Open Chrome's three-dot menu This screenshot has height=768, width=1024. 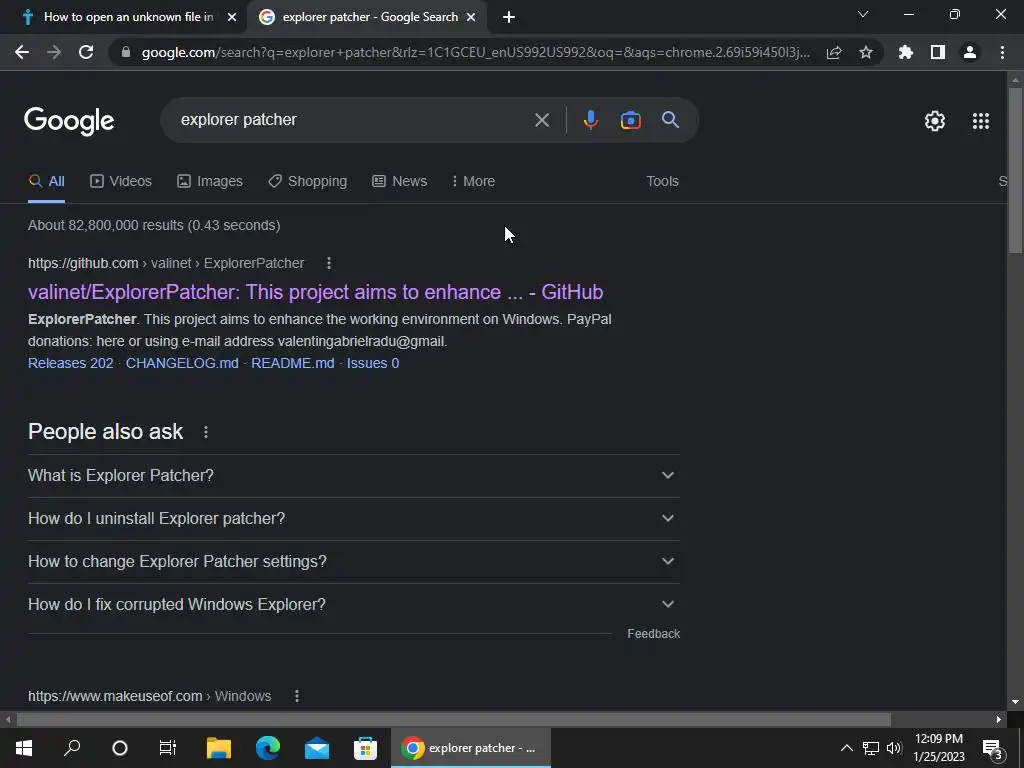click(1002, 52)
